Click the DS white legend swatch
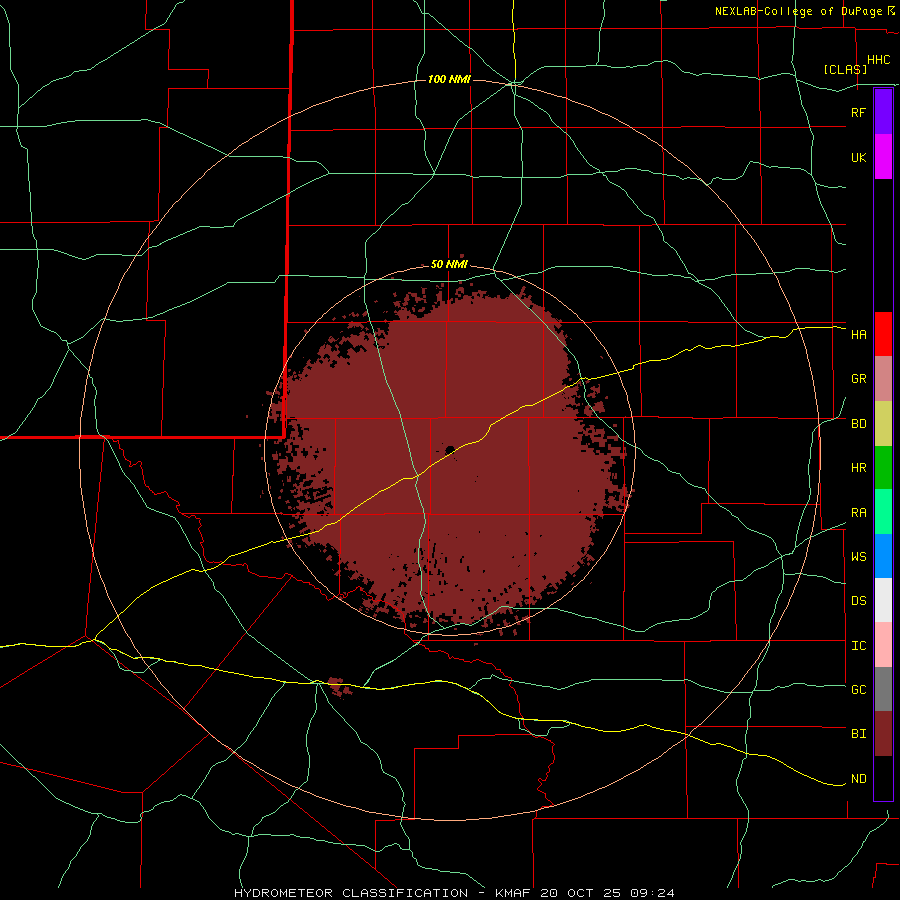900x900 pixels. pyautogui.click(x=883, y=600)
